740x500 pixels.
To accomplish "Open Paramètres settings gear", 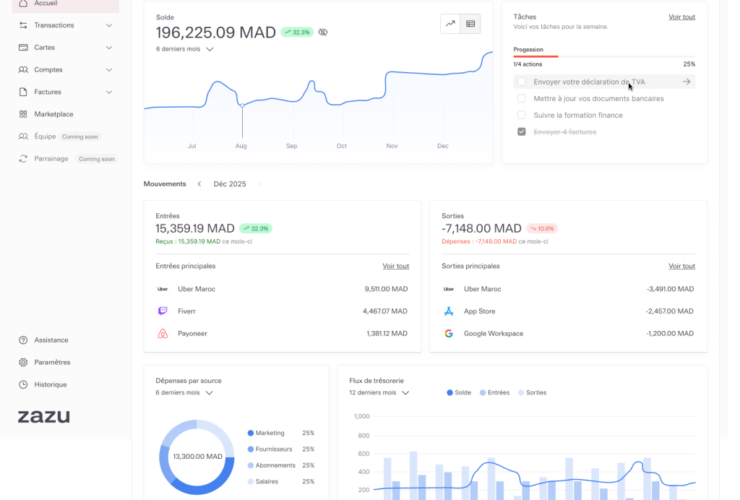I will tap(23, 362).
